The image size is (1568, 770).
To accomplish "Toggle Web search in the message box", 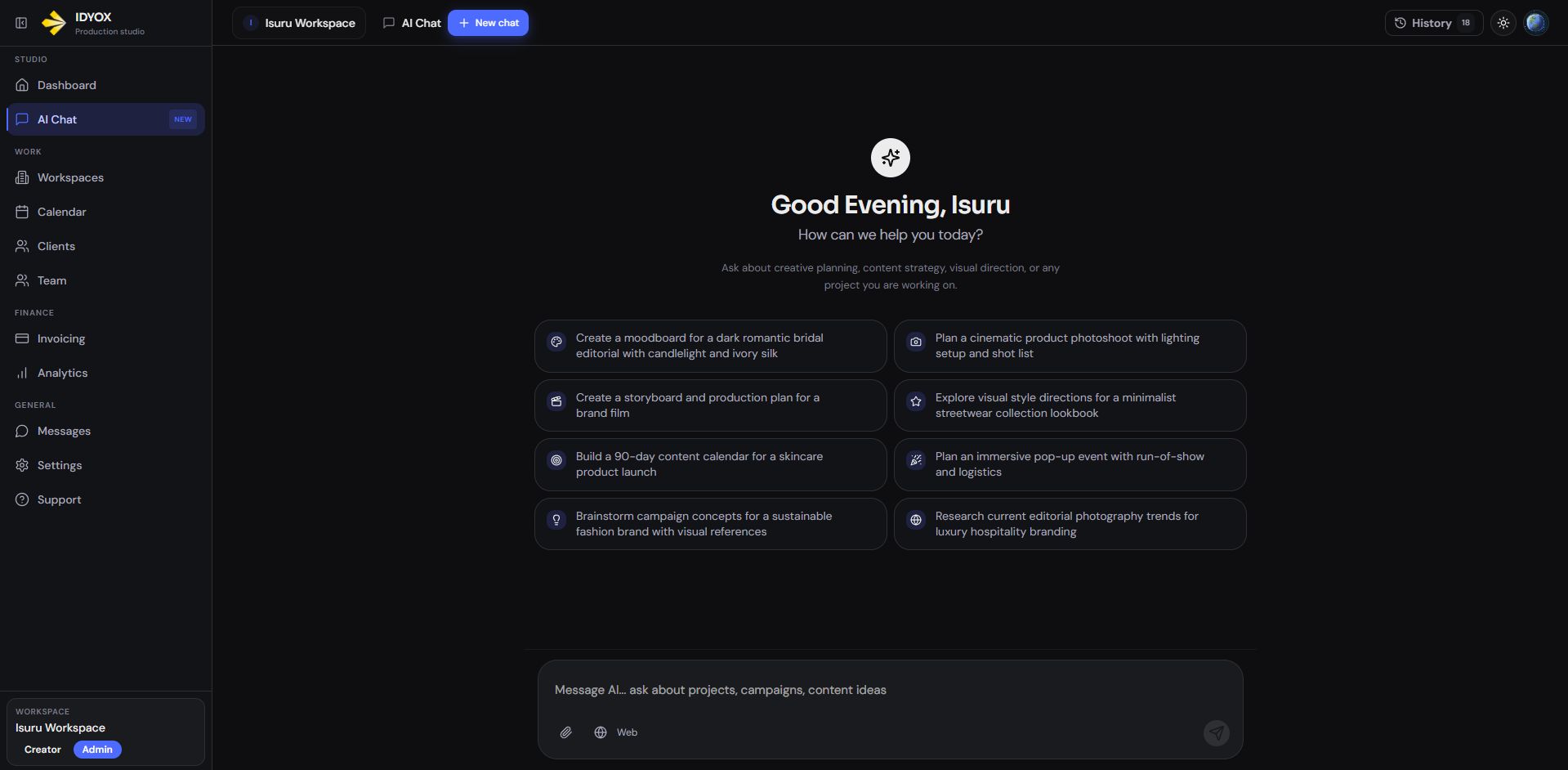I will tap(616, 732).
